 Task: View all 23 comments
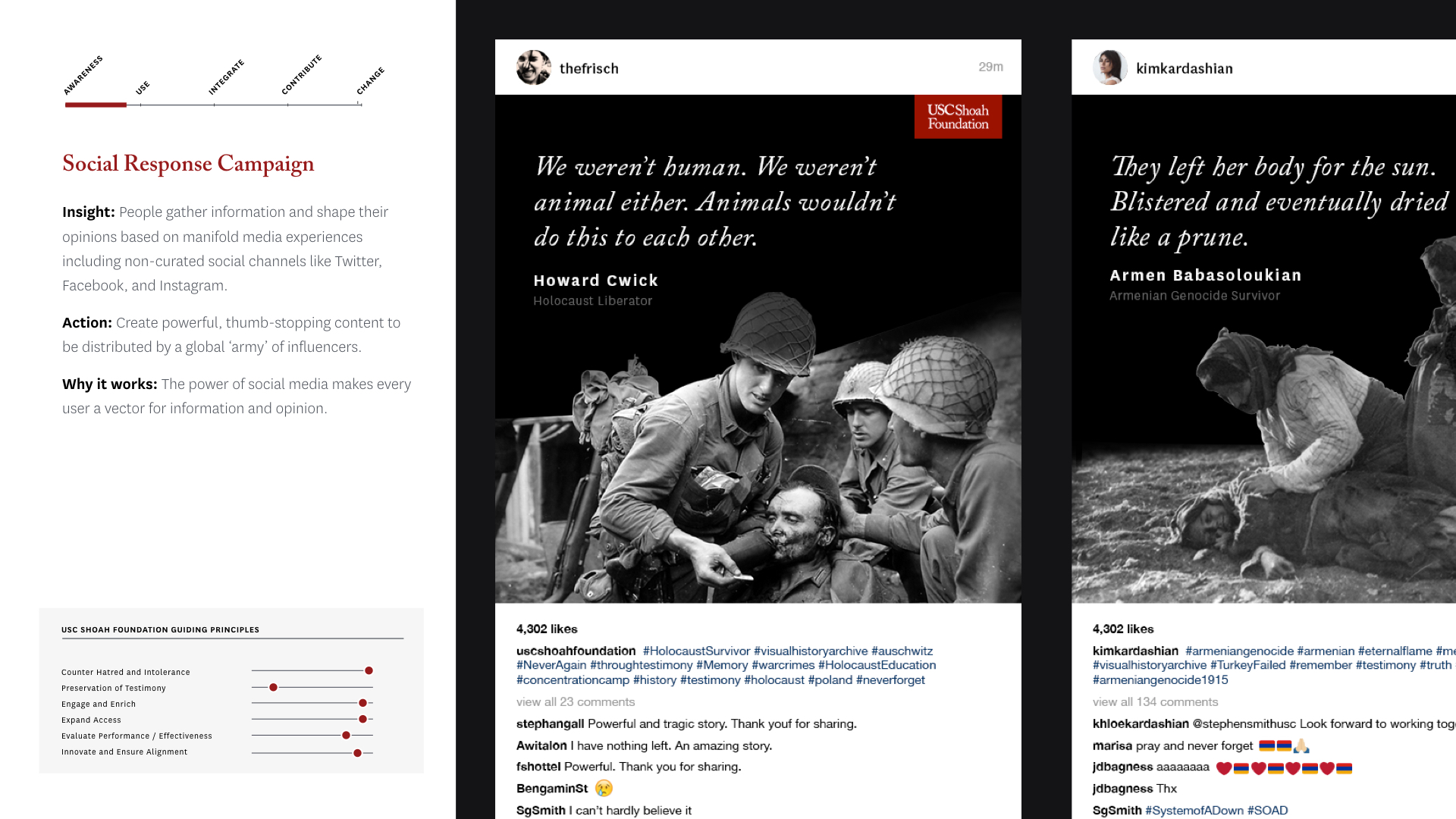point(576,702)
